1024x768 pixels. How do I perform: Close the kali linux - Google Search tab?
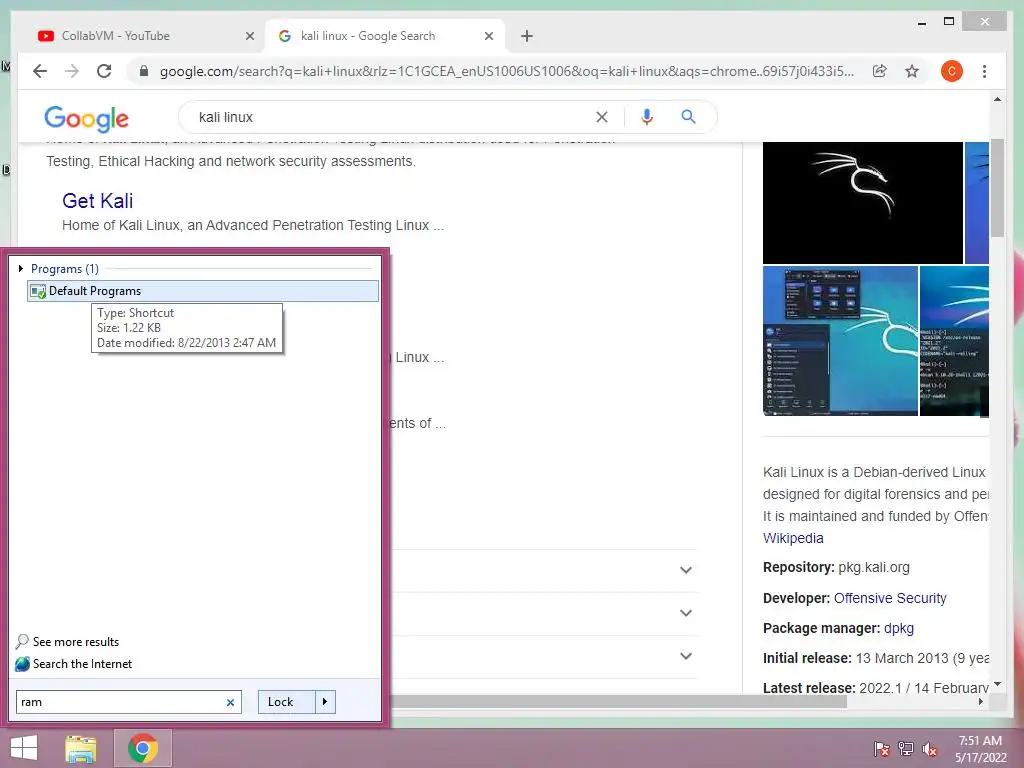pos(488,36)
